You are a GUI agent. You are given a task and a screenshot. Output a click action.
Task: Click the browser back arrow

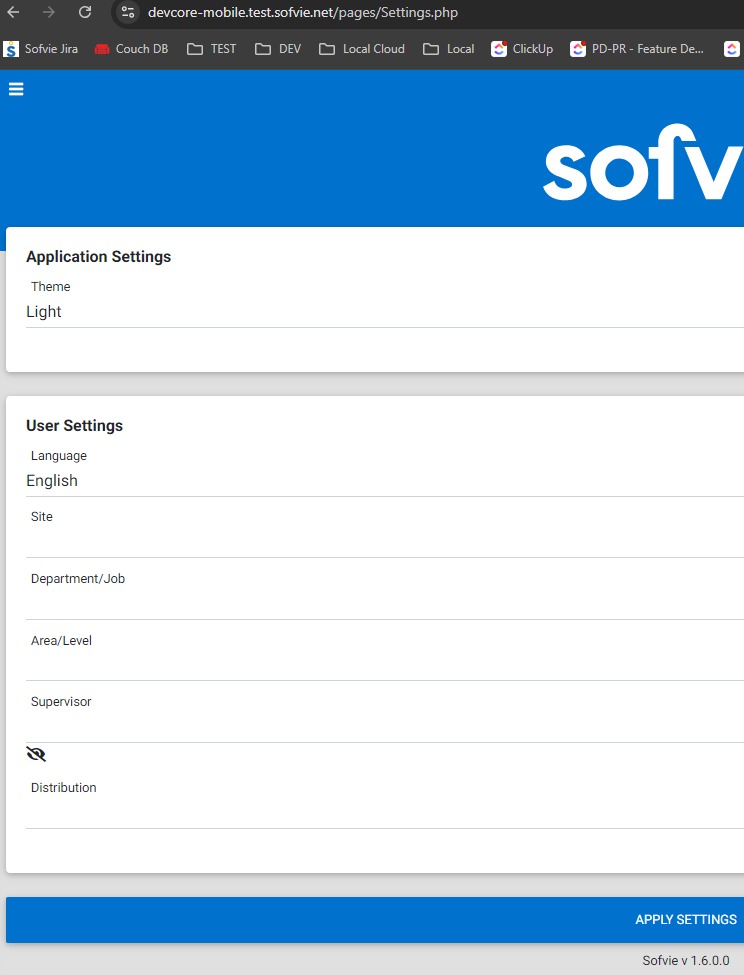click(x=13, y=12)
